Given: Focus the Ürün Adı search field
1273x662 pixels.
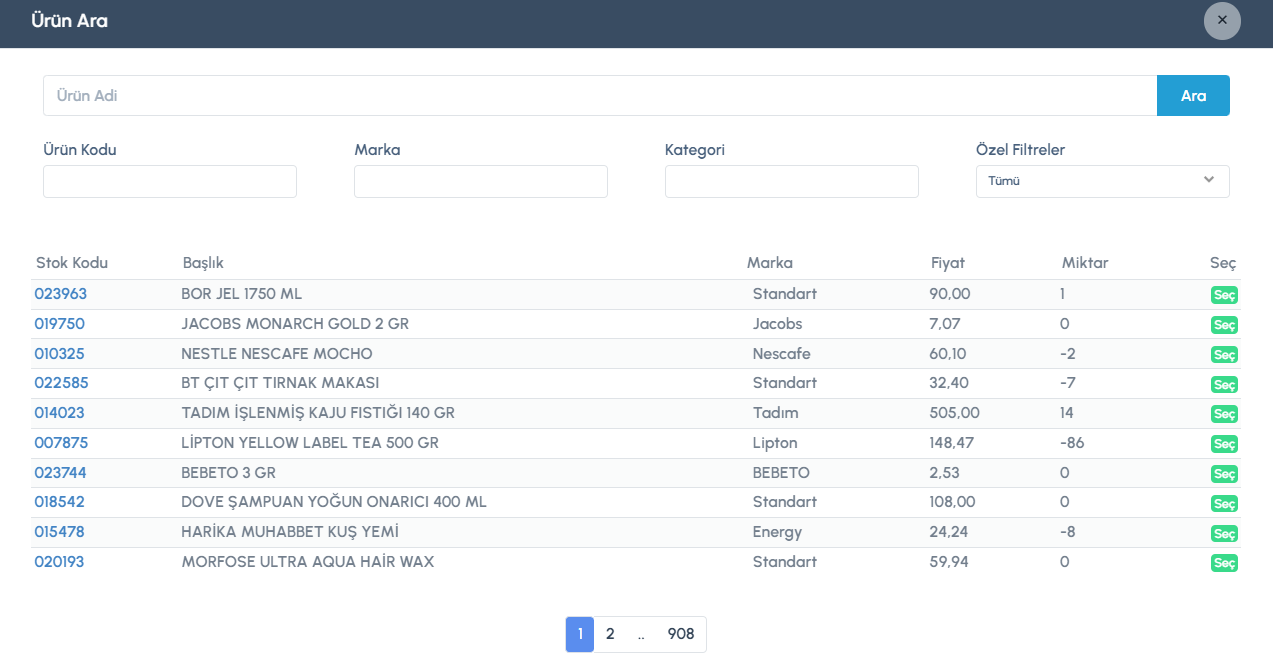Looking at the screenshot, I should [x=600, y=96].
